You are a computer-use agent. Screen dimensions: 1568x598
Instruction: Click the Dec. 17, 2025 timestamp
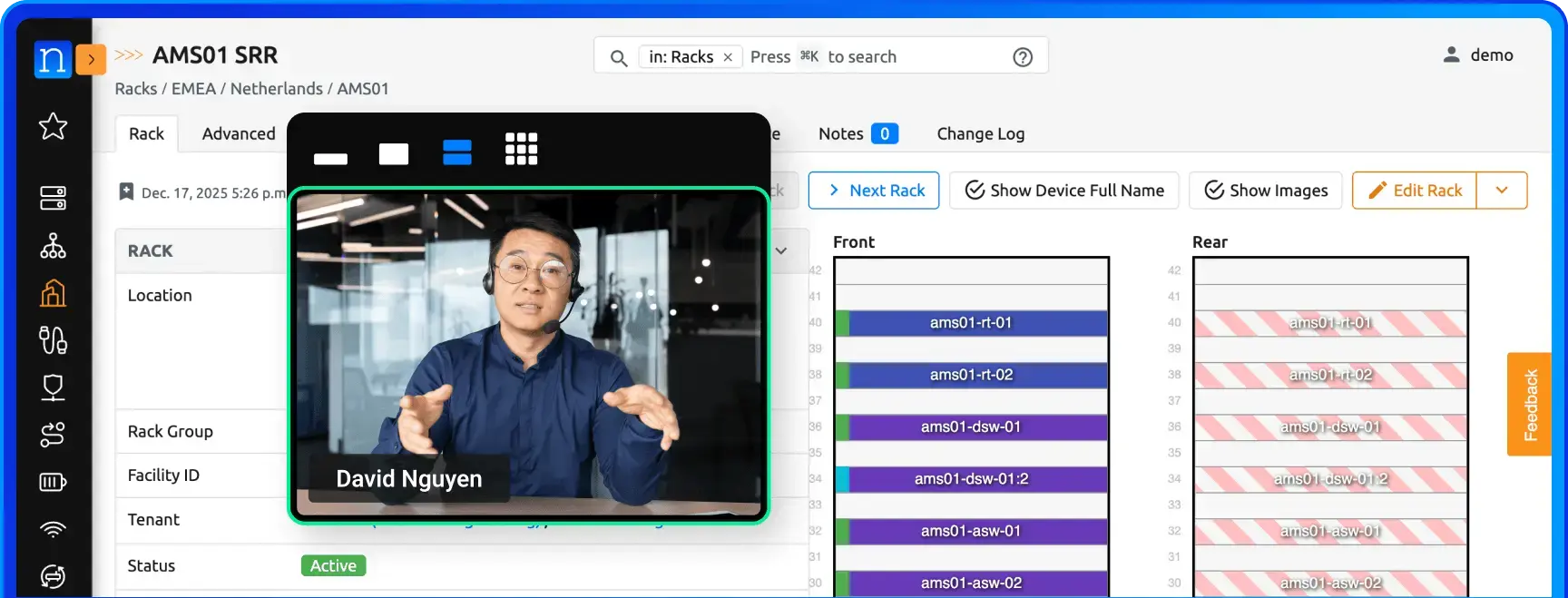tap(213, 192)
